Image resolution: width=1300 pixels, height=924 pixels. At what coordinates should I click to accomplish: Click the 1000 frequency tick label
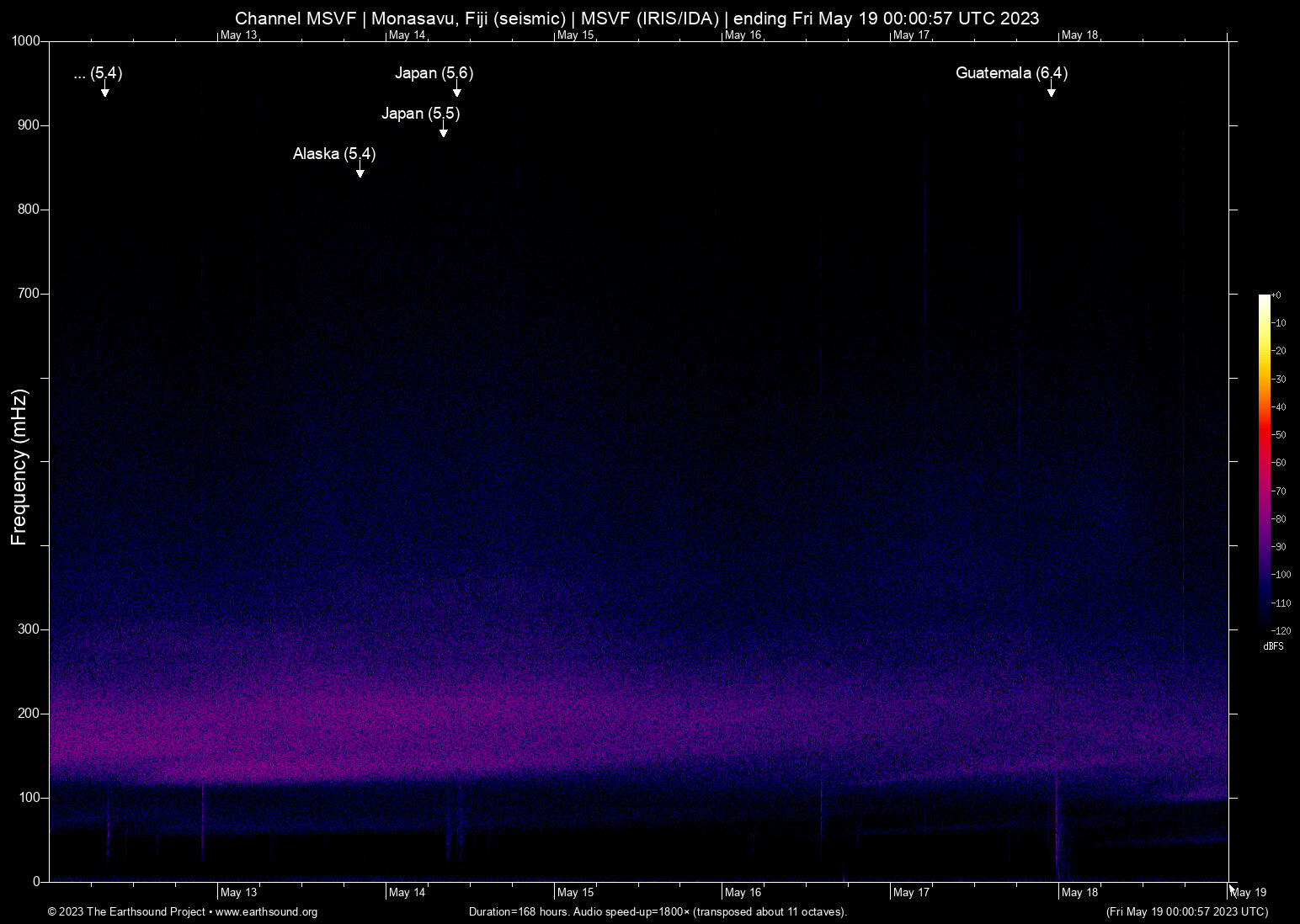[26, 41]
